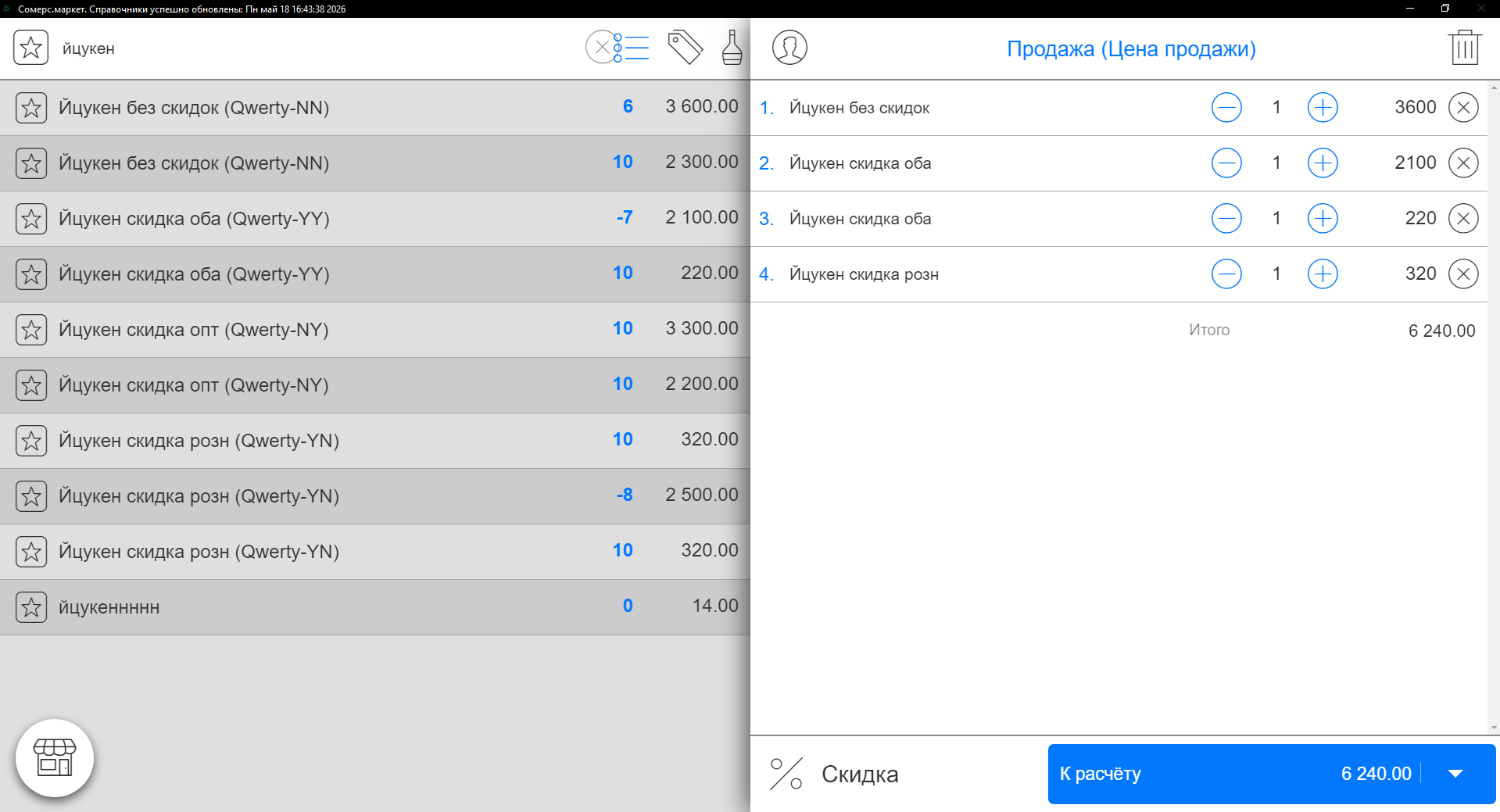Remove receipt line 2 priced 2100
The image size is (1500, 812).
(1463, 163)
